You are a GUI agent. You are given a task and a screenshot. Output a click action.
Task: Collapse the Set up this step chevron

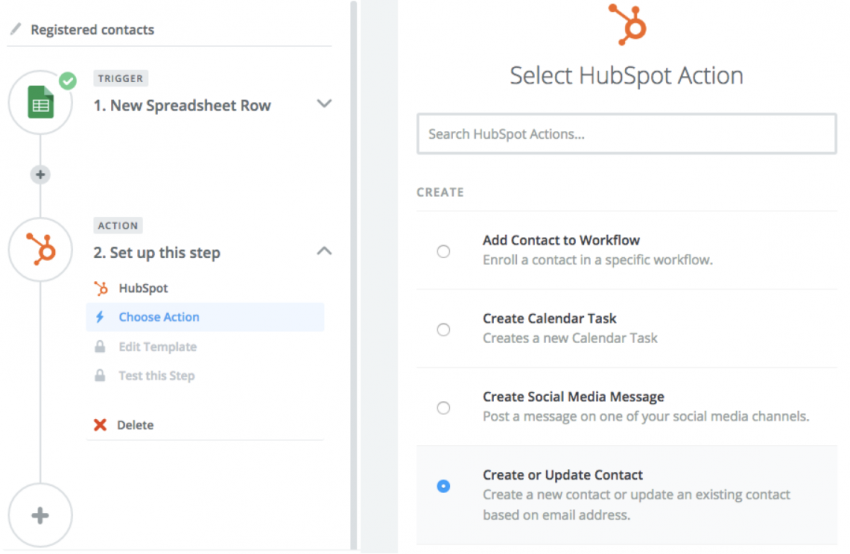click(x=324, y=251)
